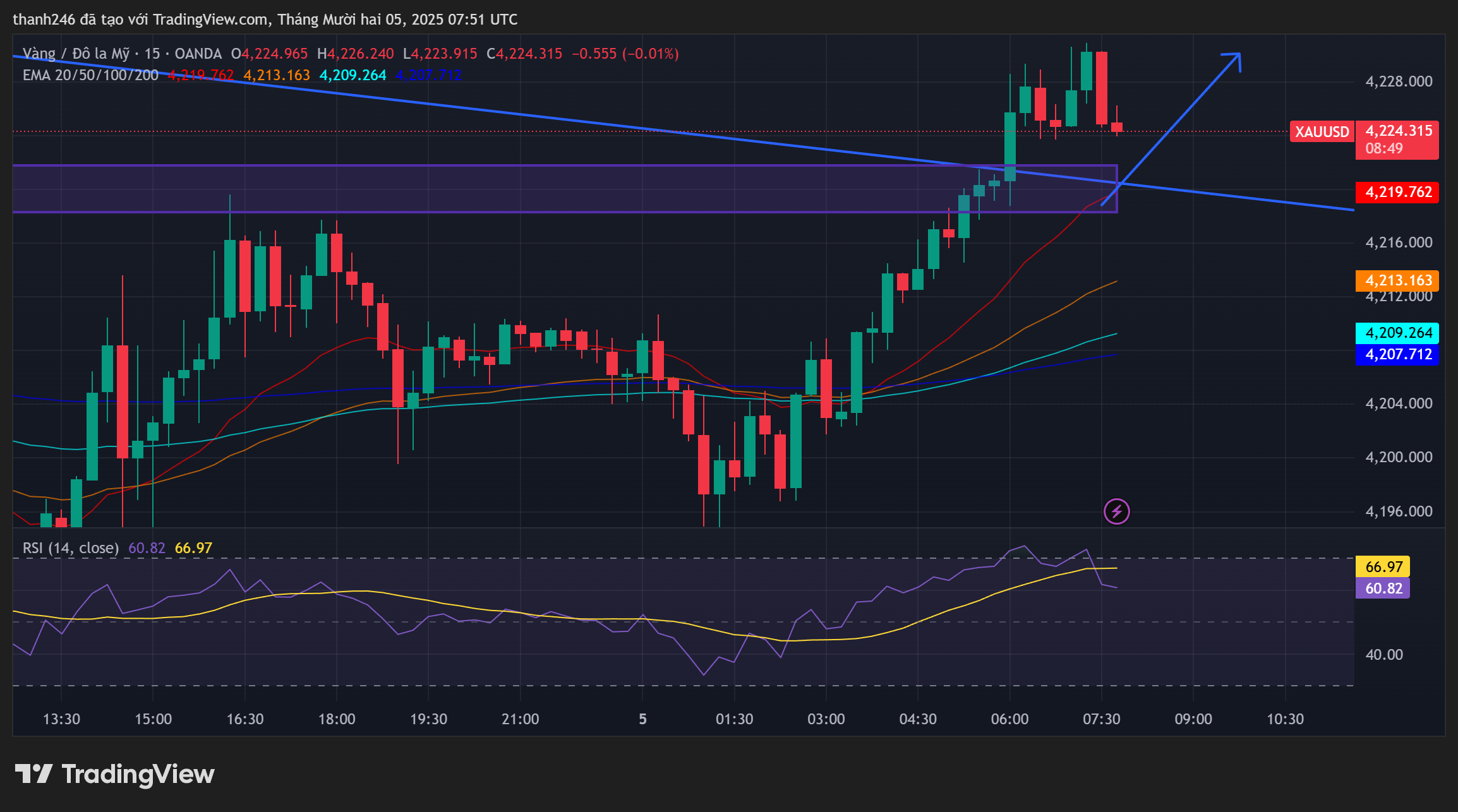Image resolution: width=1458 pixels, height=812 pixels.
Task: Click the 07:30 time axis label
Action: [x=1101, y=719]
